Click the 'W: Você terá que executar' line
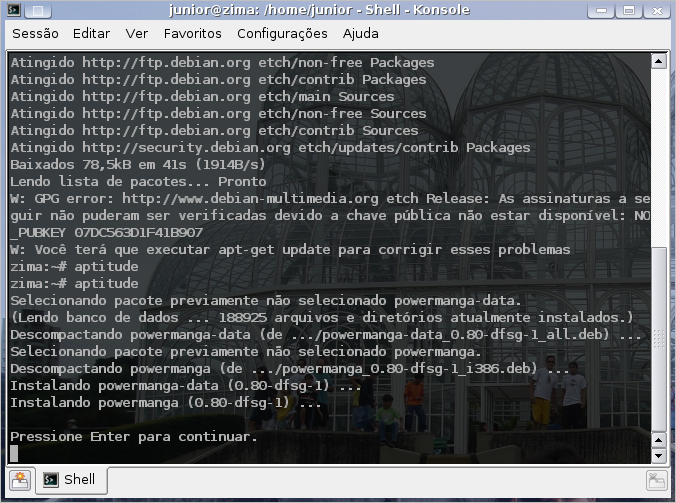The image size is (676, 503). click(x=290, y=250)
